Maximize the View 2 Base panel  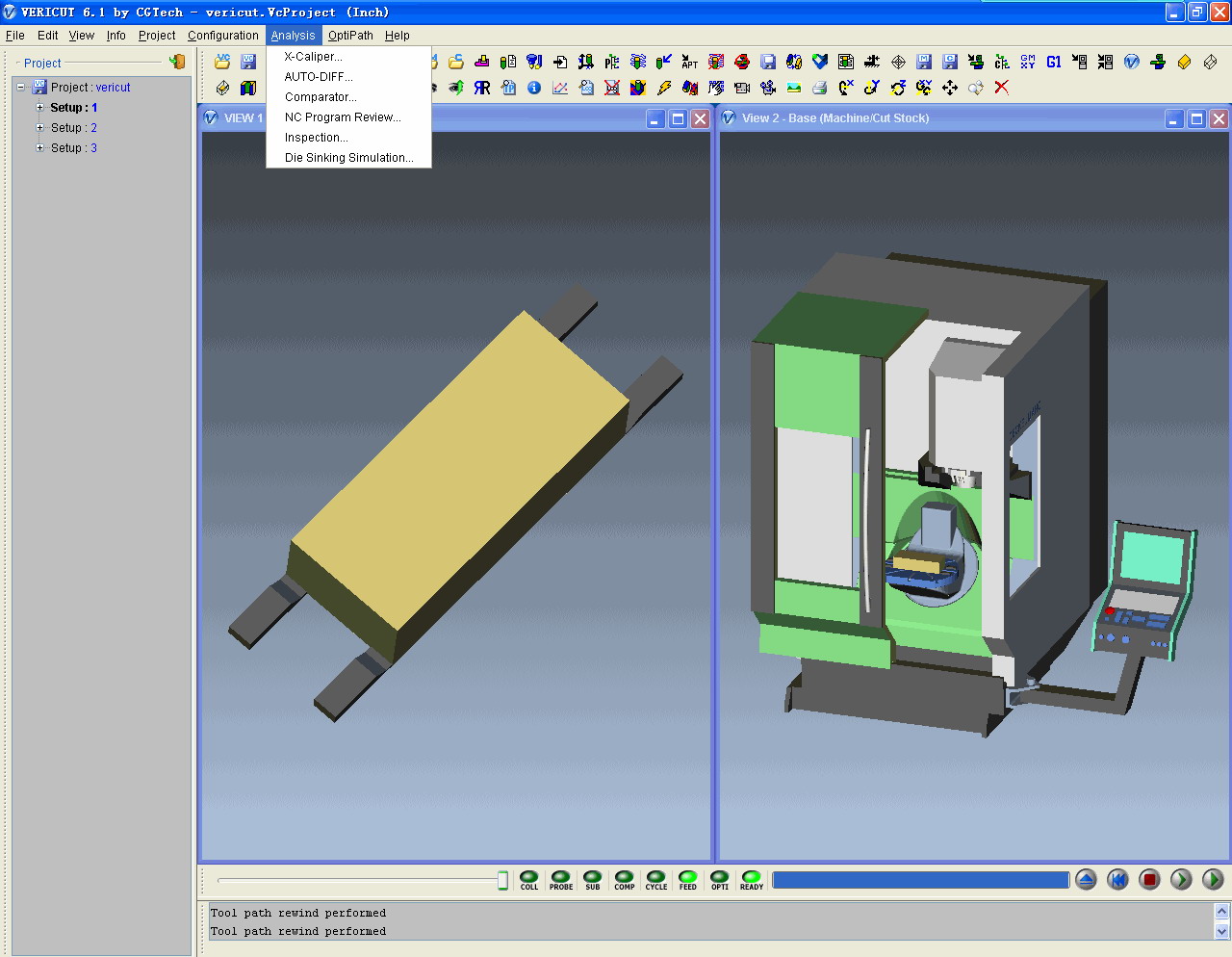pyautogui.click(x=1196, y=118)
